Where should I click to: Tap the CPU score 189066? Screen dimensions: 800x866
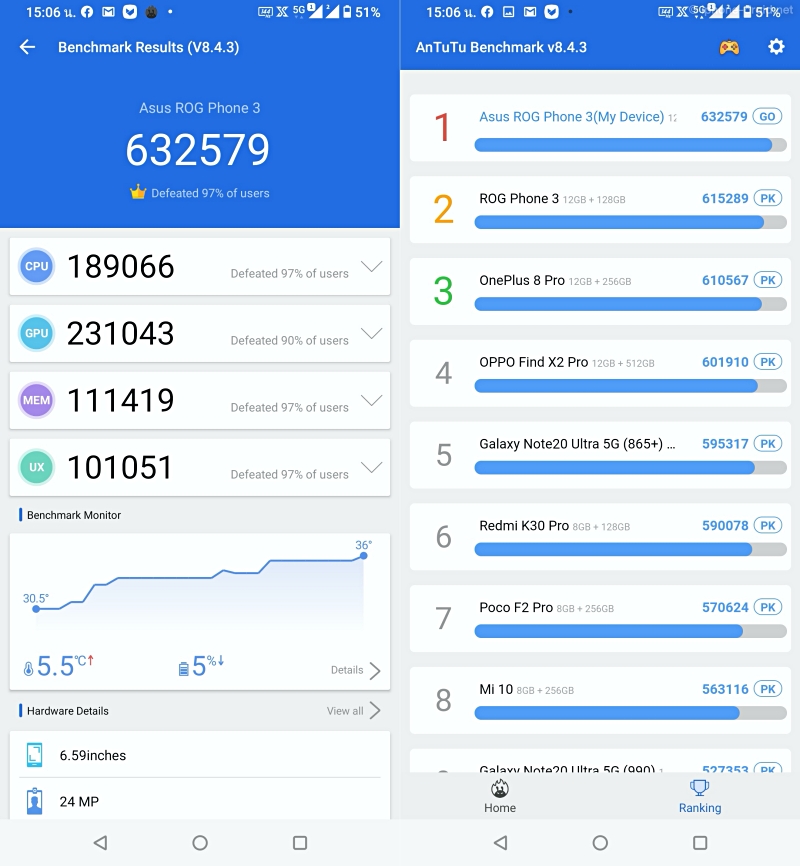coord(120,266)
